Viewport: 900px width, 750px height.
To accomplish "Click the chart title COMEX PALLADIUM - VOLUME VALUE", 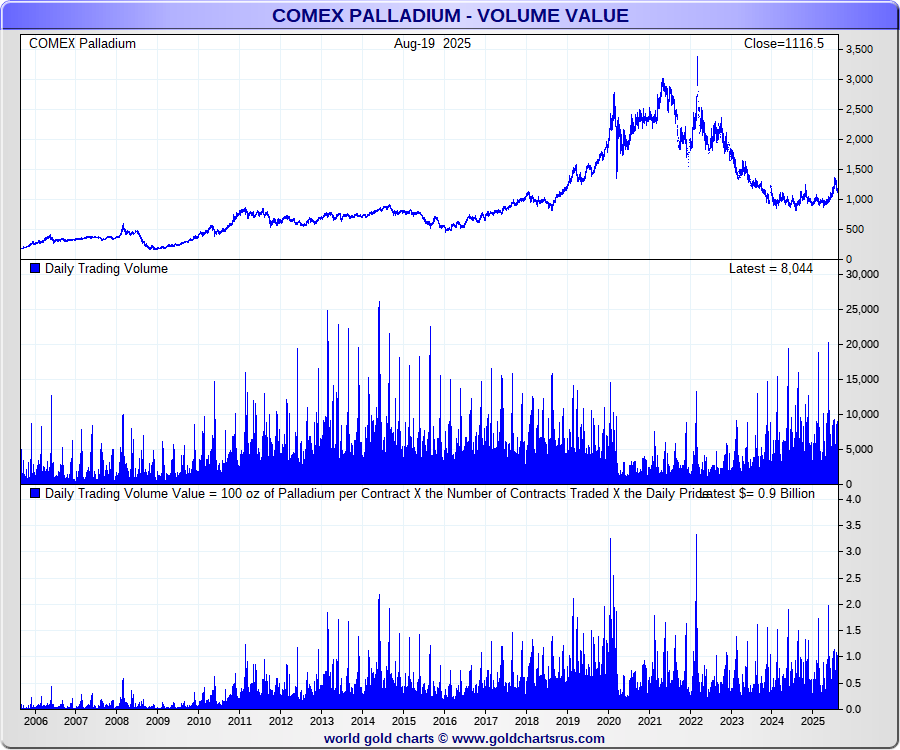I will tap(450, 15).
